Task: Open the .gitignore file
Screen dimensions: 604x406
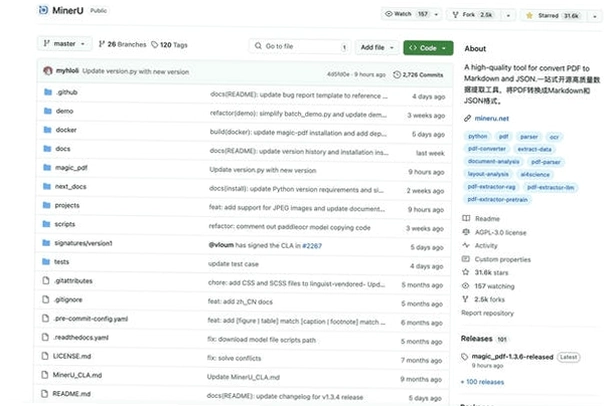Action: pos(68,299)
